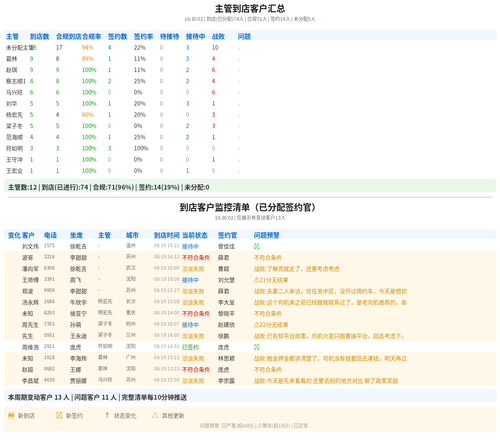Click the 王守冲 supervisor row name
500x448 pixels.
pos(14,160)
